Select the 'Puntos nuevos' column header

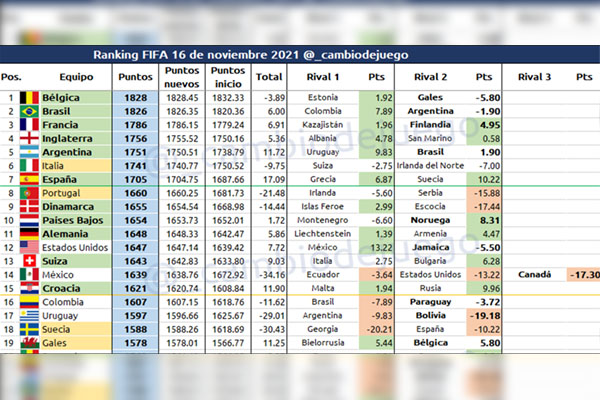click(182, 77)
